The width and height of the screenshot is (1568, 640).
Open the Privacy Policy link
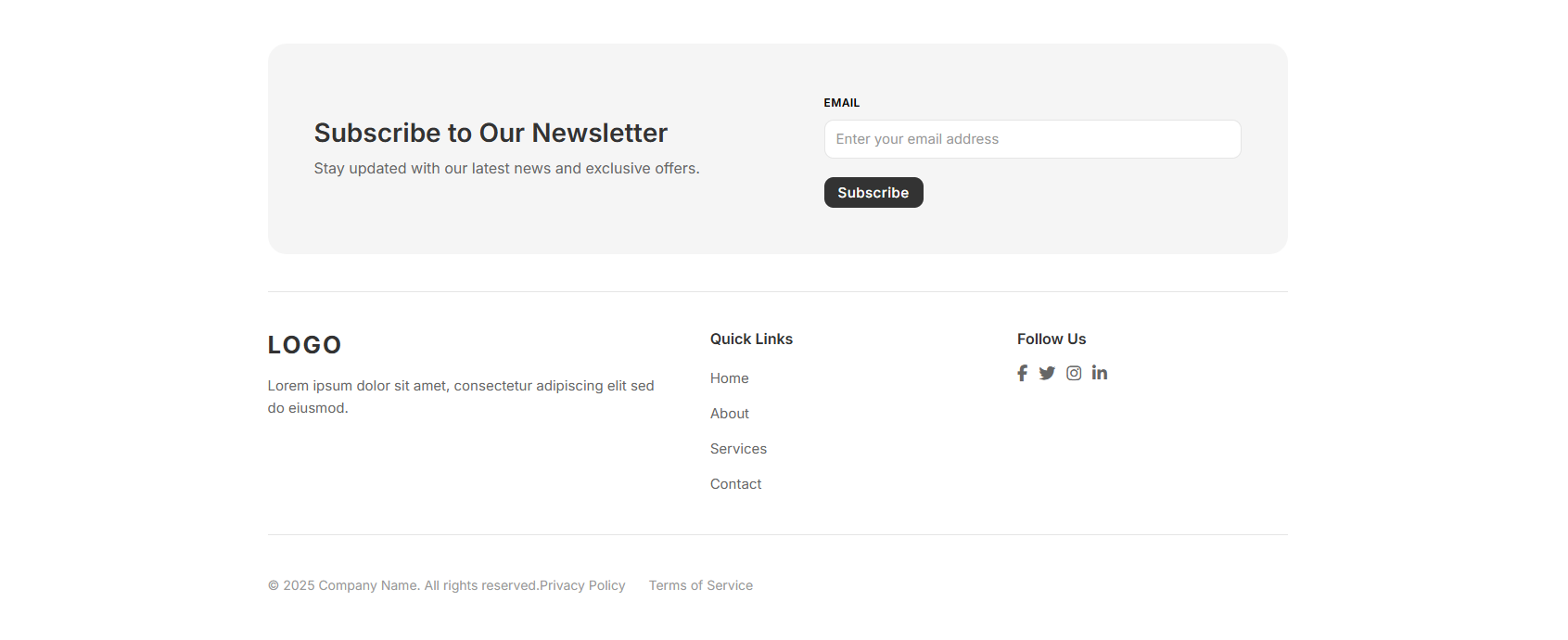(x=582, y=585)
